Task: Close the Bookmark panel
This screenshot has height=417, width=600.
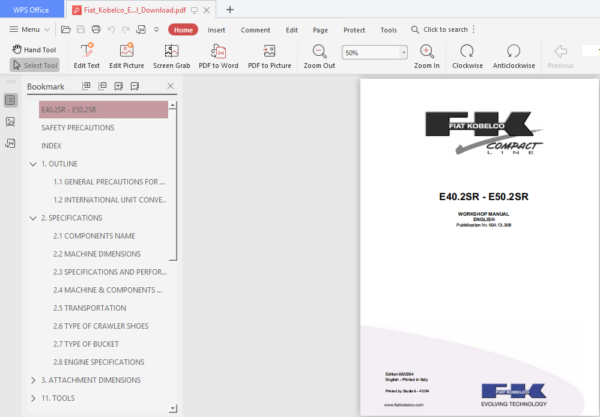Action: pyautogui.click(x=171, y=86)
